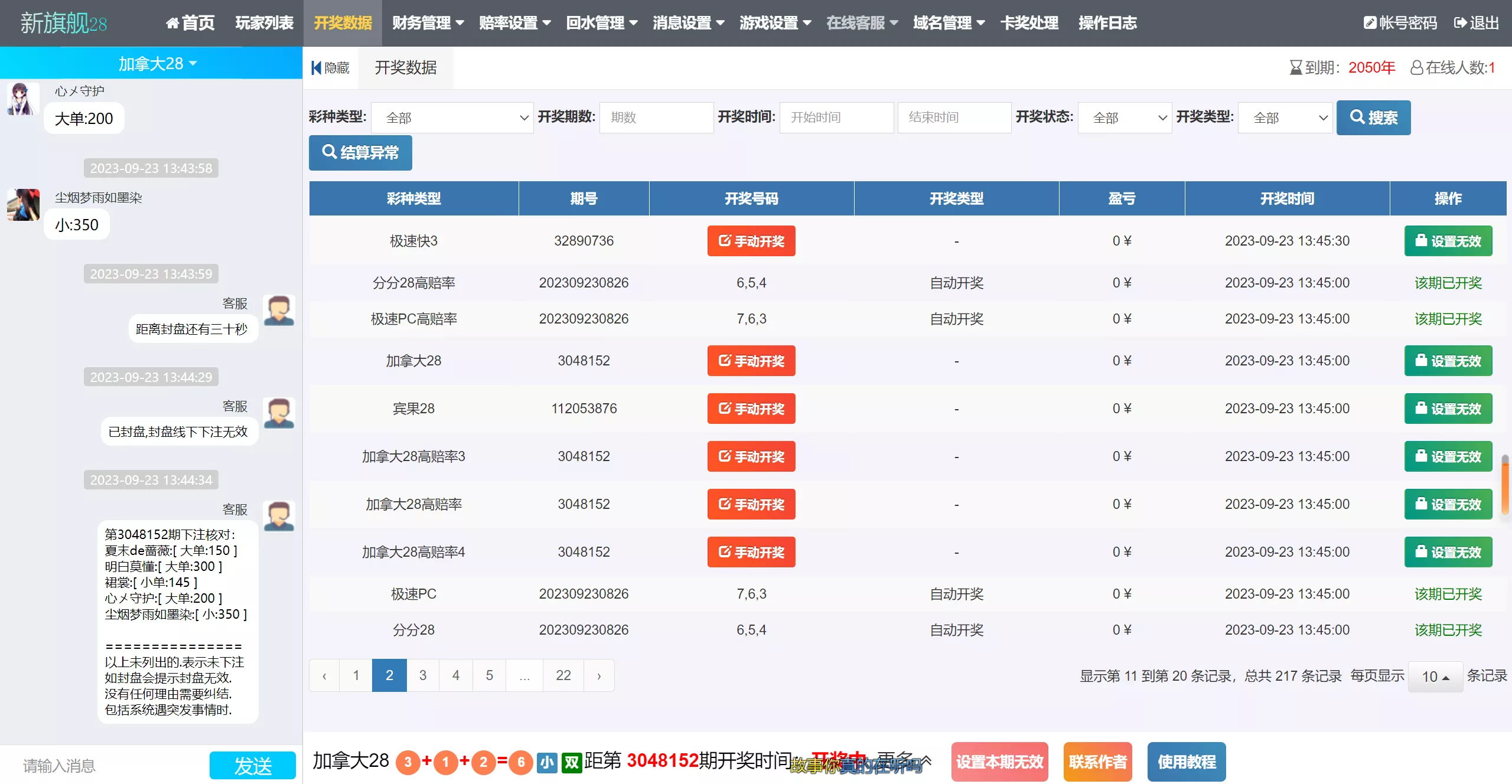Open the 彩种类型 filter dropdown
The image size is (1512, 784).
[x=452, y=117]
